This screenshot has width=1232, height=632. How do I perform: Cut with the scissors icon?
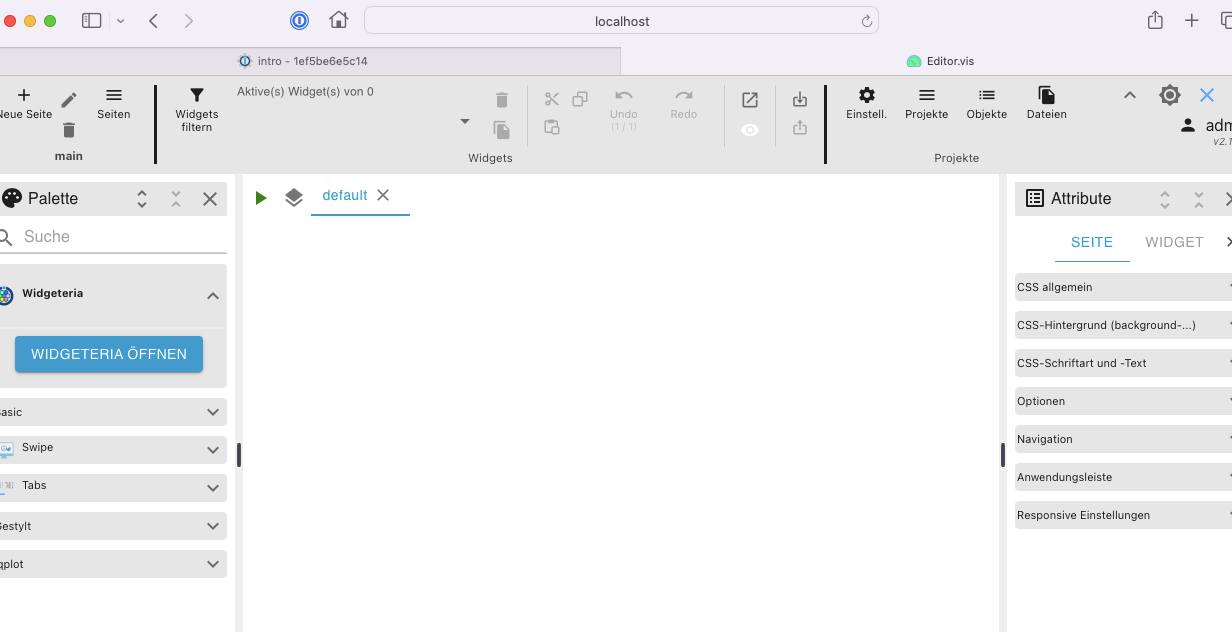[552, 99]
